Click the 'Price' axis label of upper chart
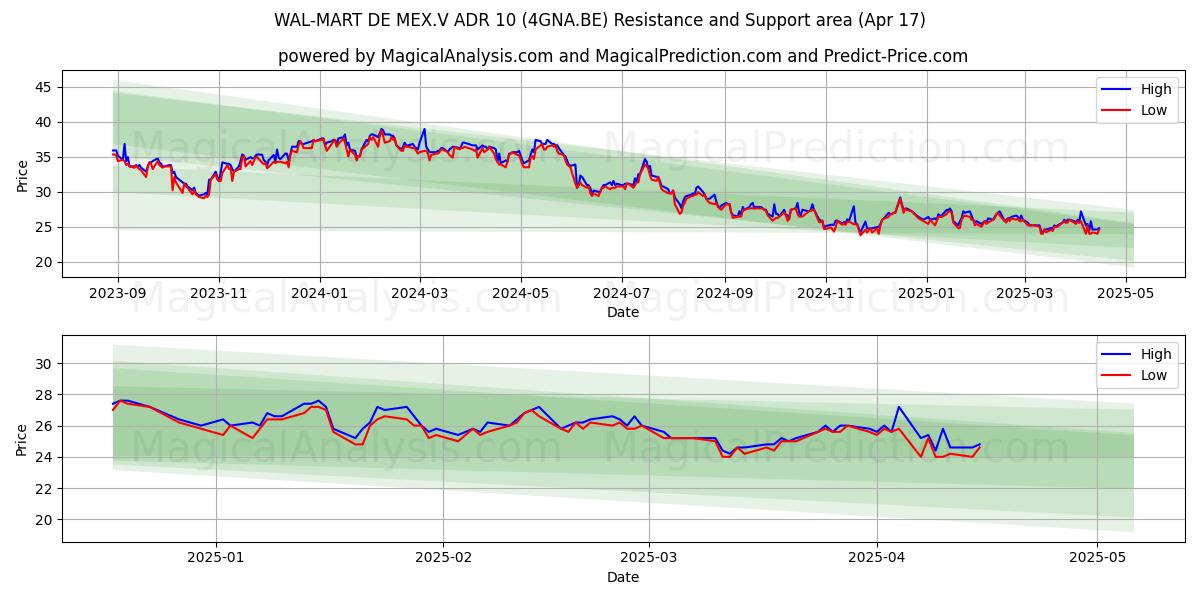Screen dimensions: 1200x600 coord(22,174)
